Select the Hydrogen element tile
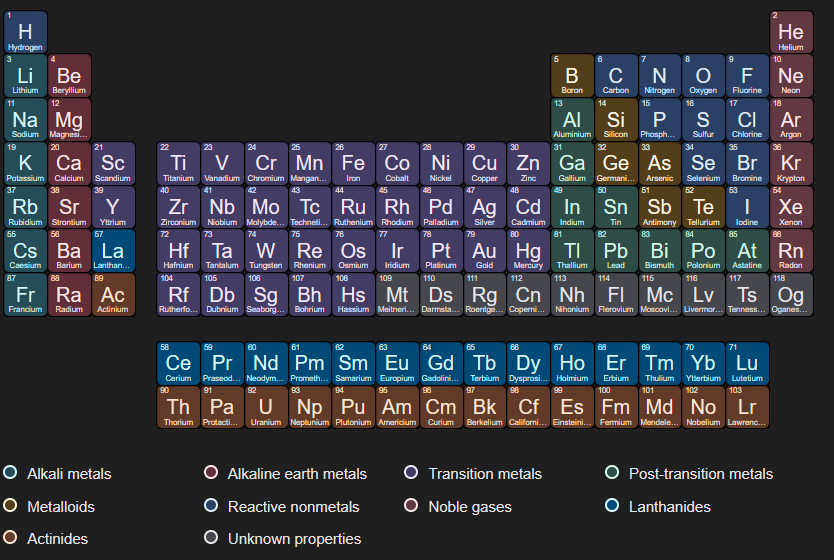This screenshot has width=834, height=560. [x=26, y=32]
